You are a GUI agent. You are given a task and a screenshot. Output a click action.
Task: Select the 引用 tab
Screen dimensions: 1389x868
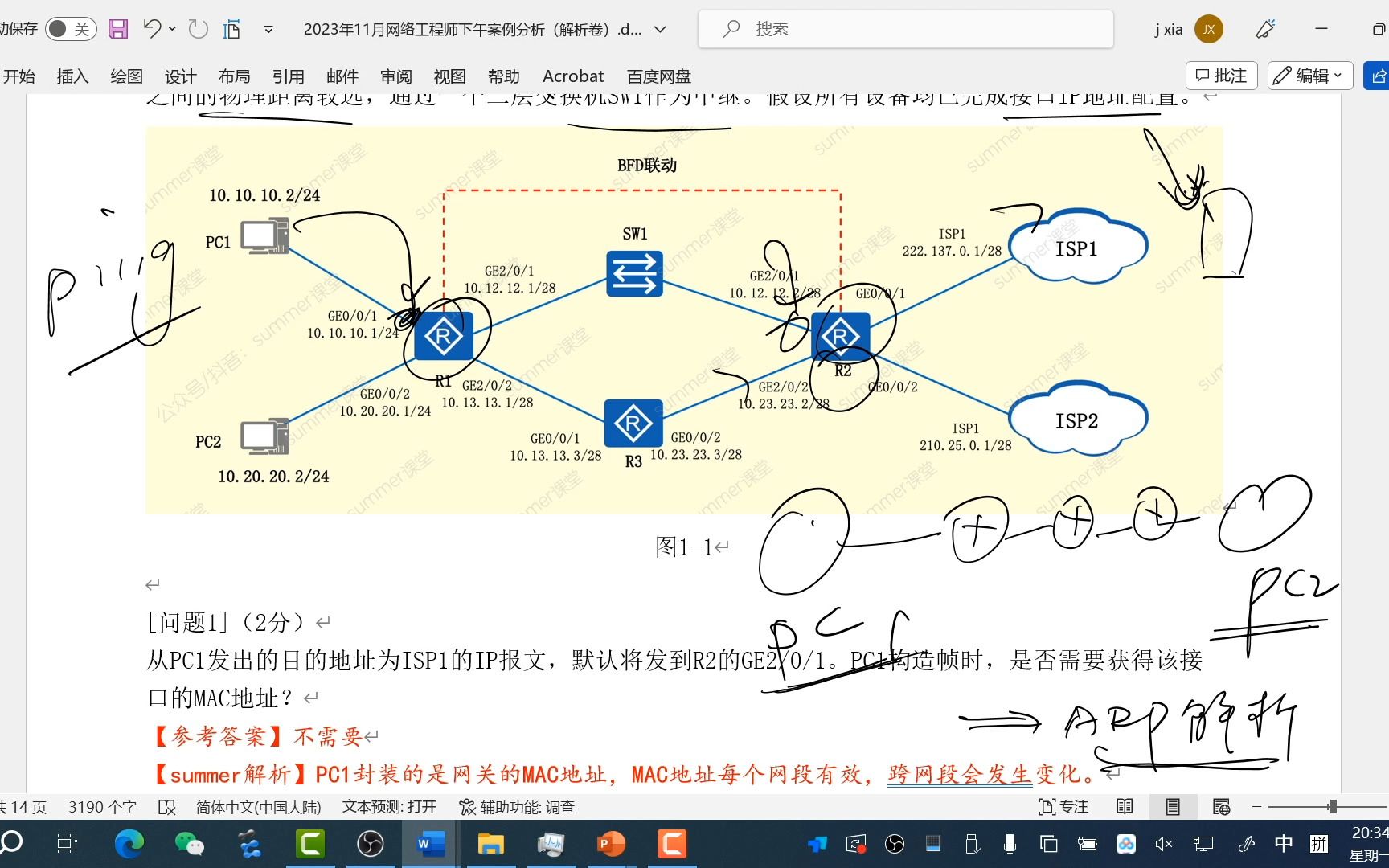click(x=288, y=76)
